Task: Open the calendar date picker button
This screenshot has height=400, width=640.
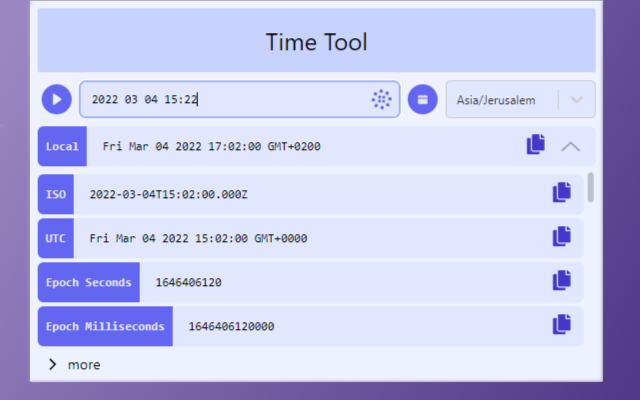Action: point(422,99)
